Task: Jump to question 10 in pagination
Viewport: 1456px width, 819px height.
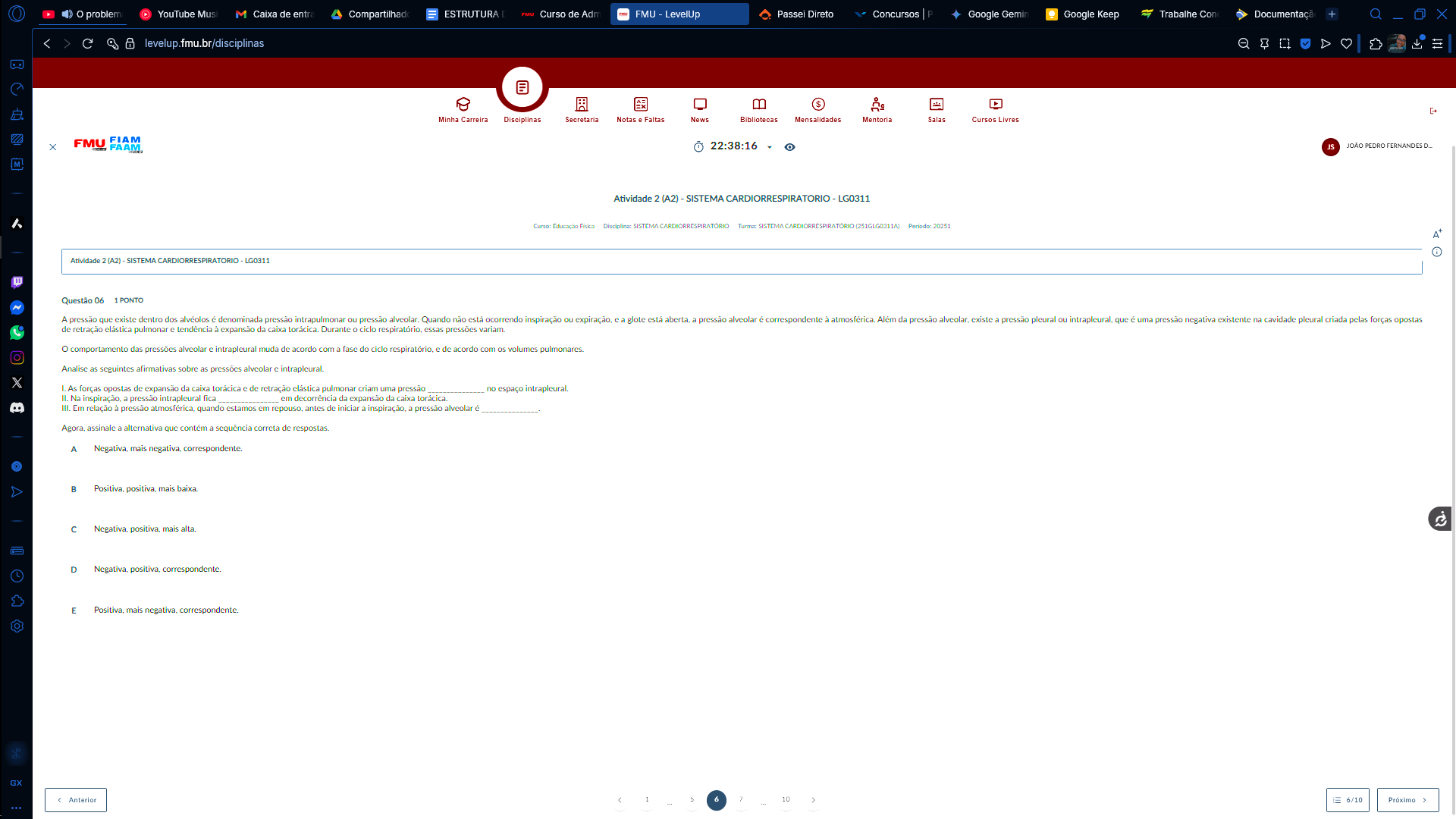Action: (x=786, y=800)
